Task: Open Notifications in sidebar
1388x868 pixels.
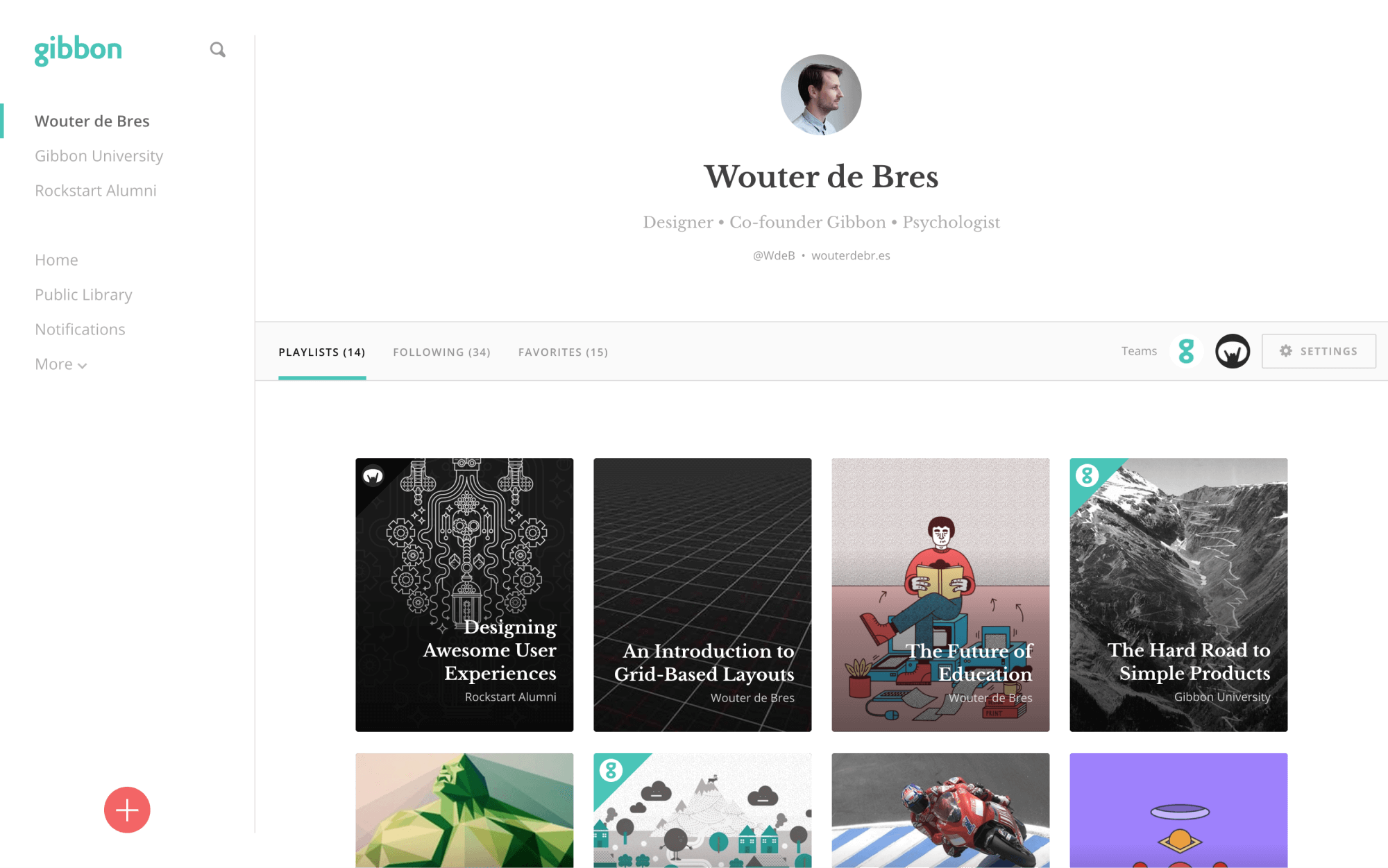Action: (x=80, y=330)
